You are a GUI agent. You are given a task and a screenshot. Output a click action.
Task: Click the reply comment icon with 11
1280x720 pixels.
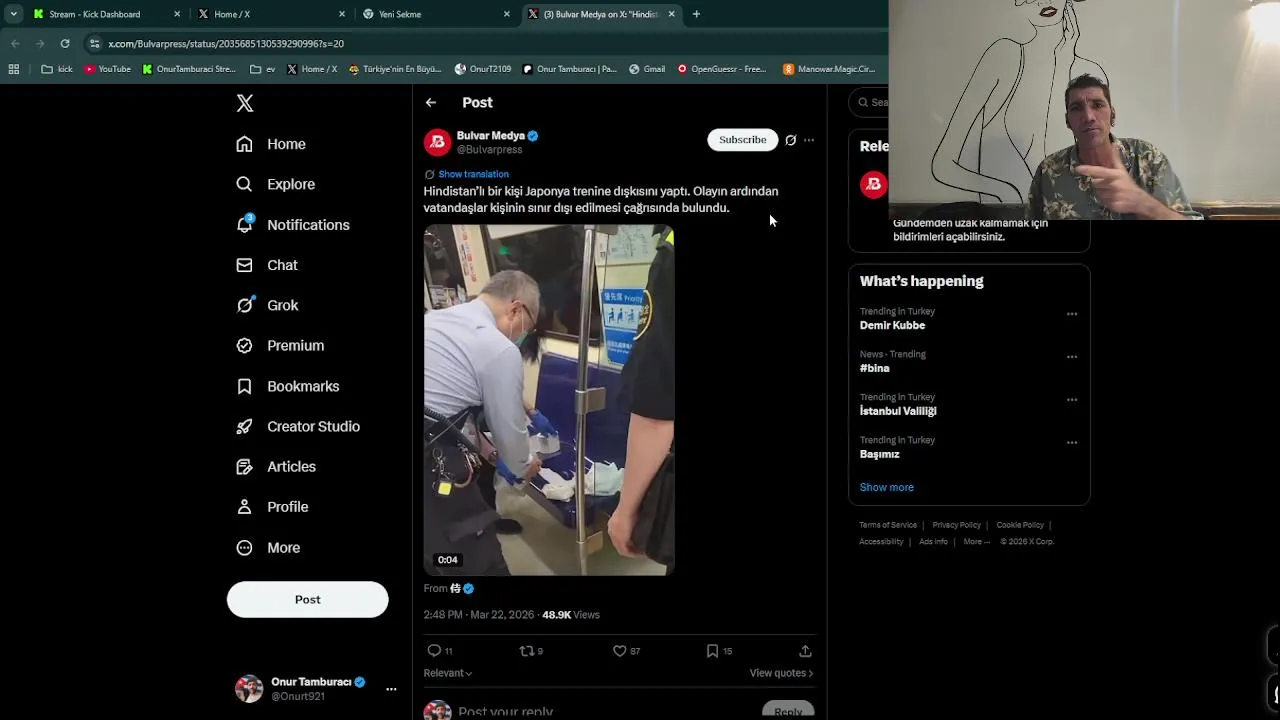[434, 651]
